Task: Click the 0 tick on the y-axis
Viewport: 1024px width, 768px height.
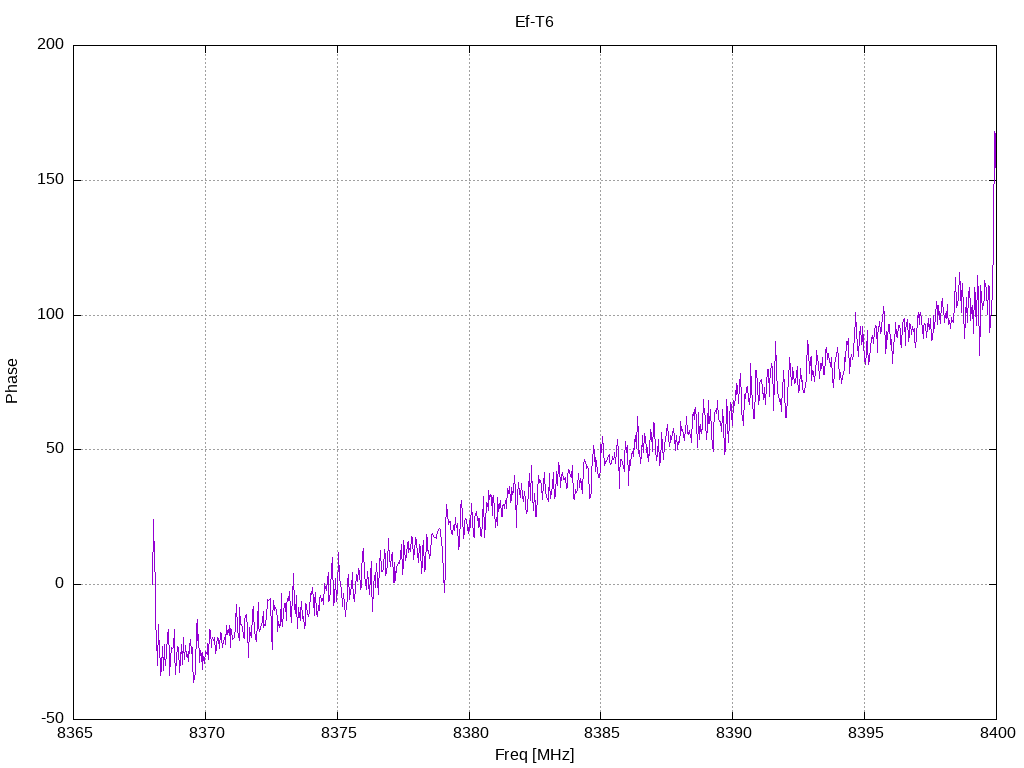Action: [x=60, y=584]
